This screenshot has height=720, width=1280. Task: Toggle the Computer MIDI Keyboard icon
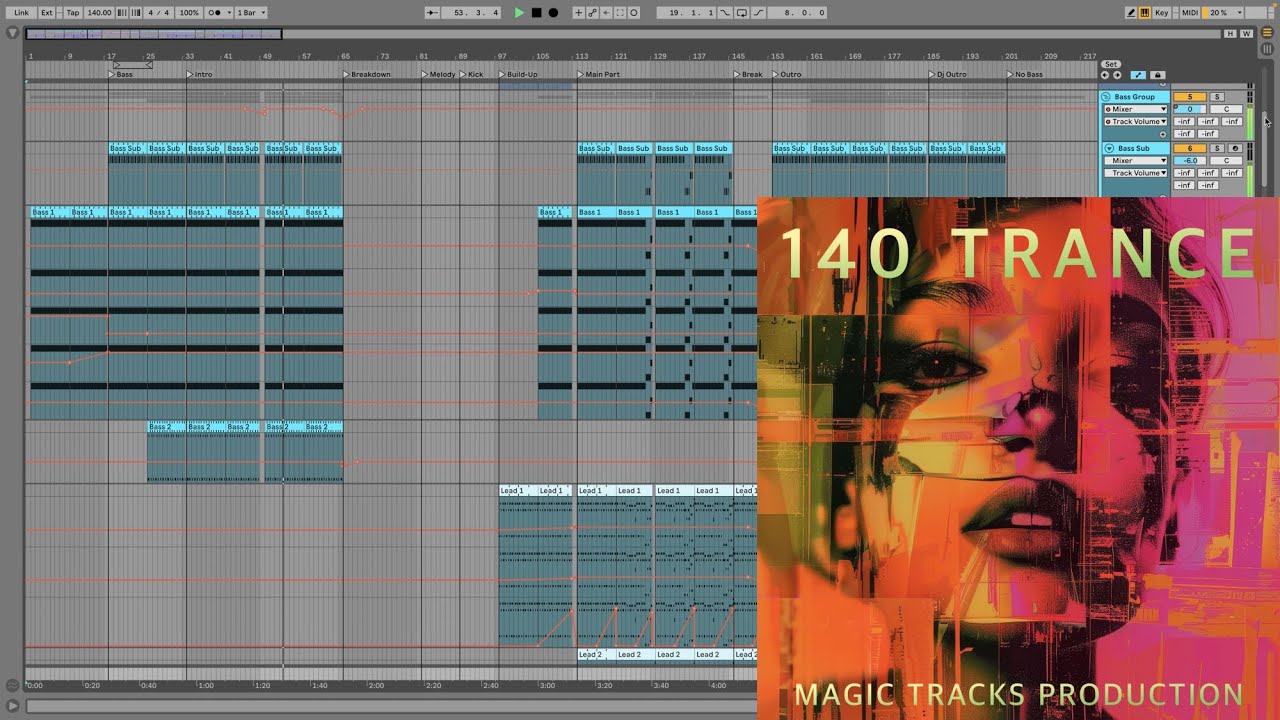1145,13
